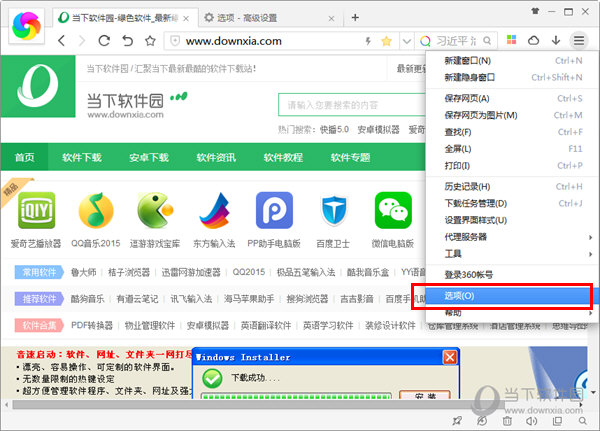Click the forward navigation arrow
Image resolution: width=600 pixels, height=431 pixels.
tap(82, 41)
